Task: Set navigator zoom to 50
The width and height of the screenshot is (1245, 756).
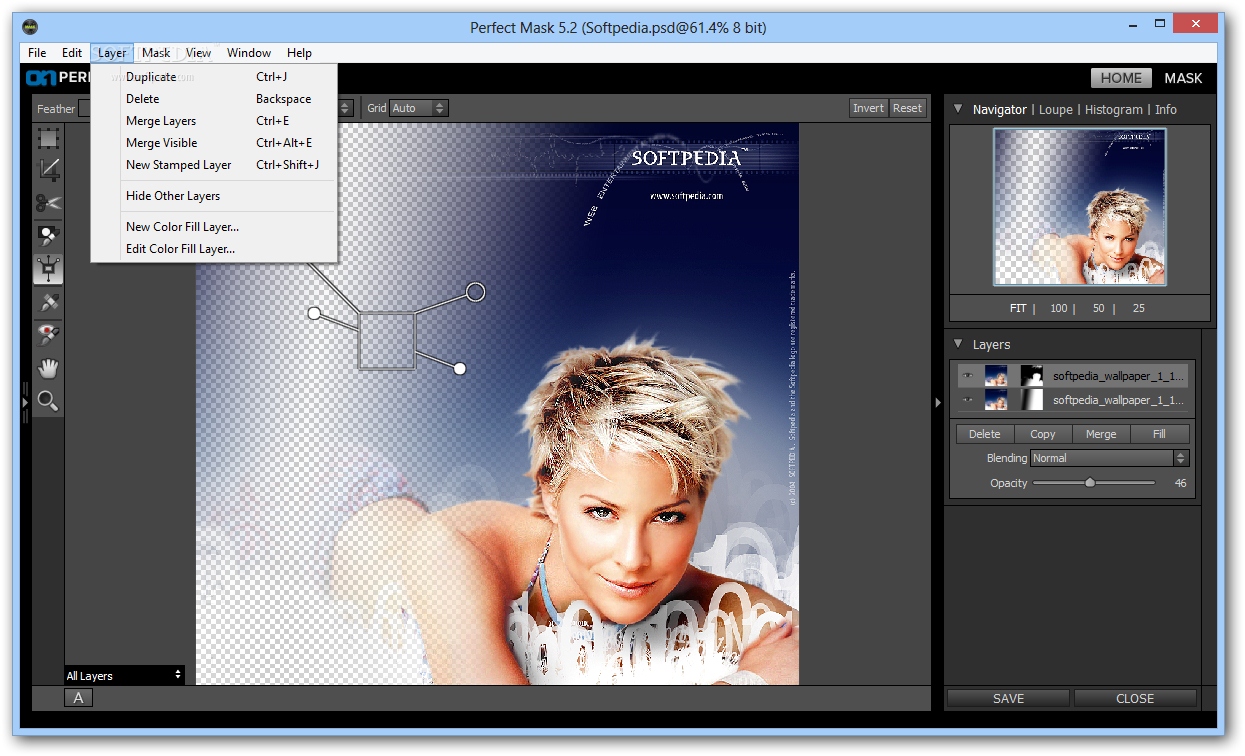Action: [x=1099, y=308]
